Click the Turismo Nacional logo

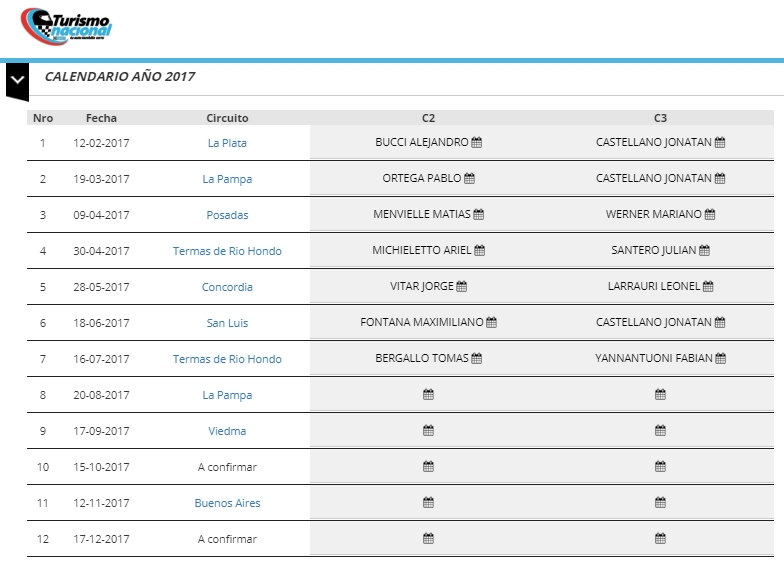point(67,27)
